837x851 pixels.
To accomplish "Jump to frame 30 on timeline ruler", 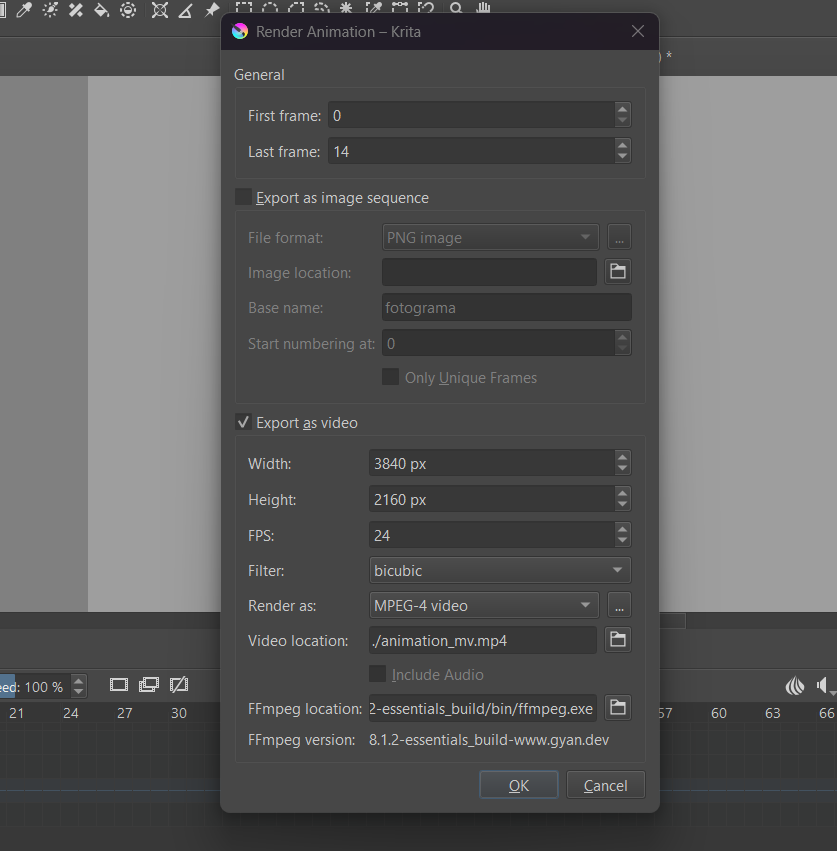I will tap(179, 713).
